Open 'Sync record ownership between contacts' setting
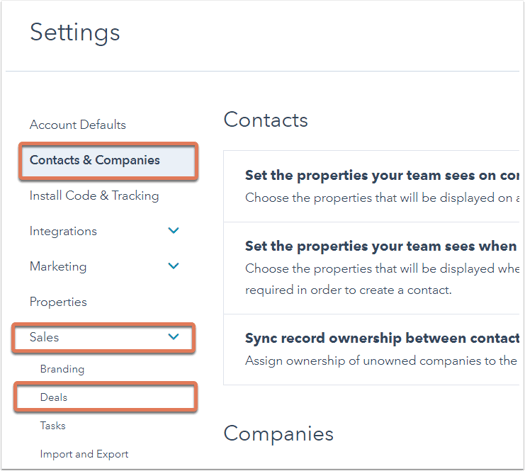Image resolution: width=525 pixels, height=471 pixels. (x=371, y=350)
